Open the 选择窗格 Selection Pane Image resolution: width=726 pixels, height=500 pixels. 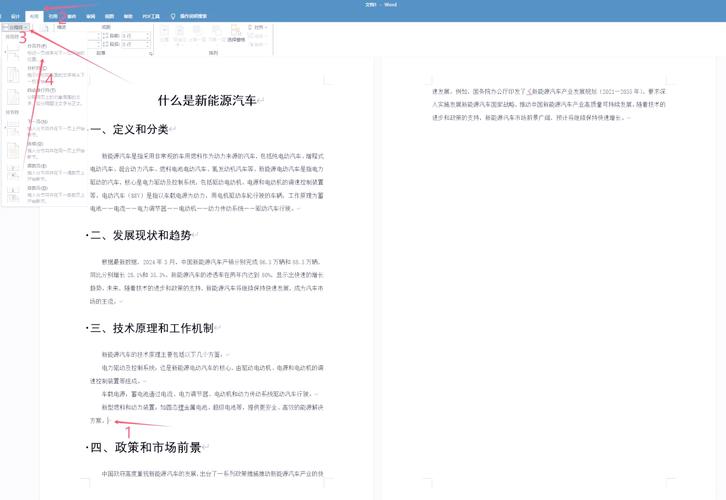(x=236, y=35)
